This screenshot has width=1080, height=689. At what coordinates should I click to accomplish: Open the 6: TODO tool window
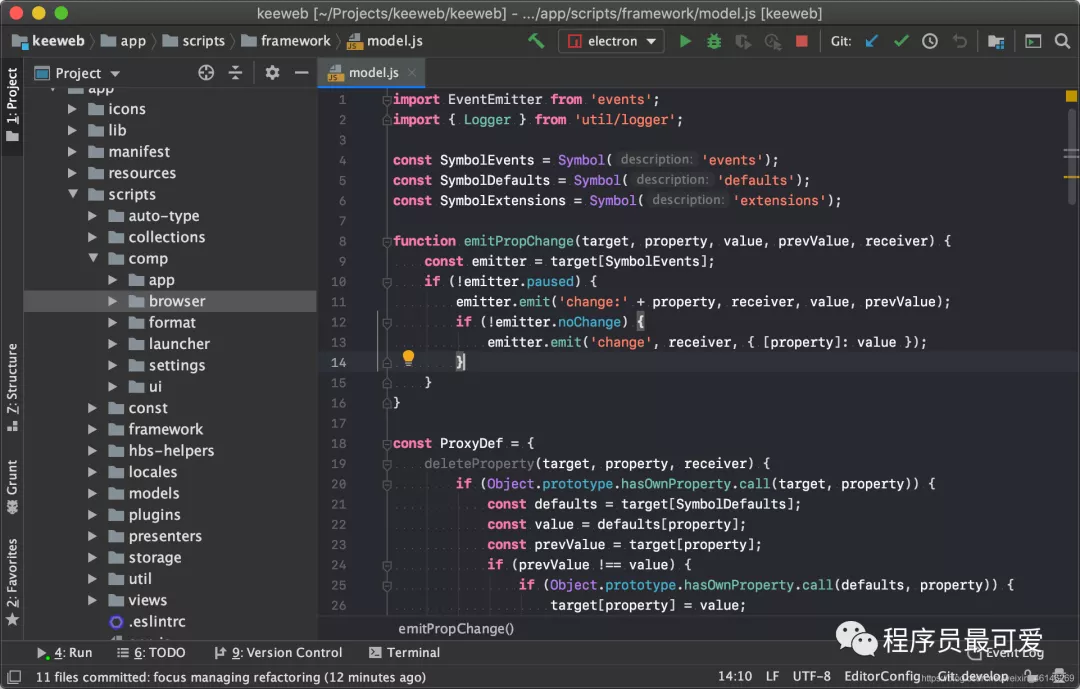point(151,652)
